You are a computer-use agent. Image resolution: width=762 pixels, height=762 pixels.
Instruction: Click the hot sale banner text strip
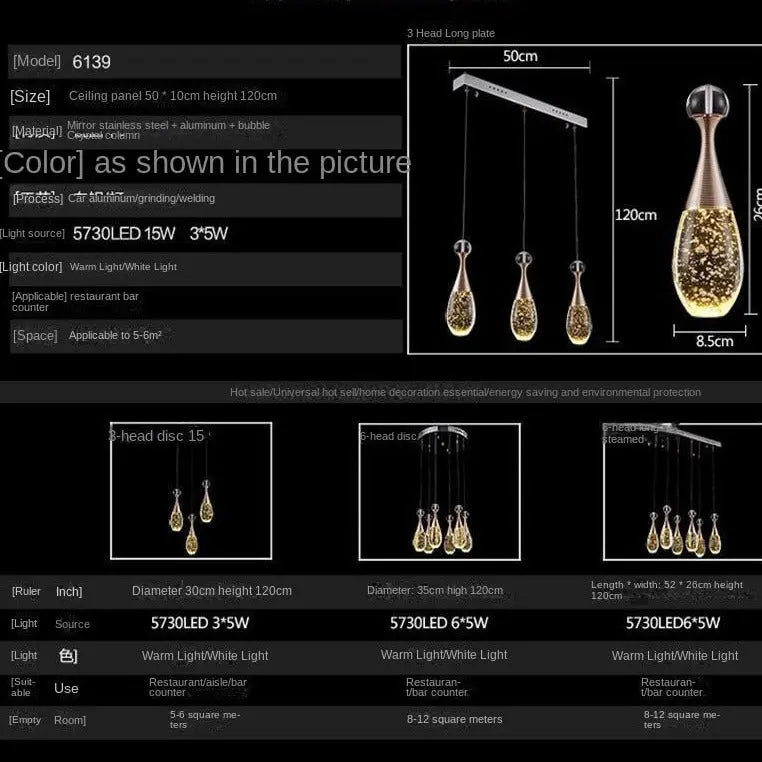[465, 392]
